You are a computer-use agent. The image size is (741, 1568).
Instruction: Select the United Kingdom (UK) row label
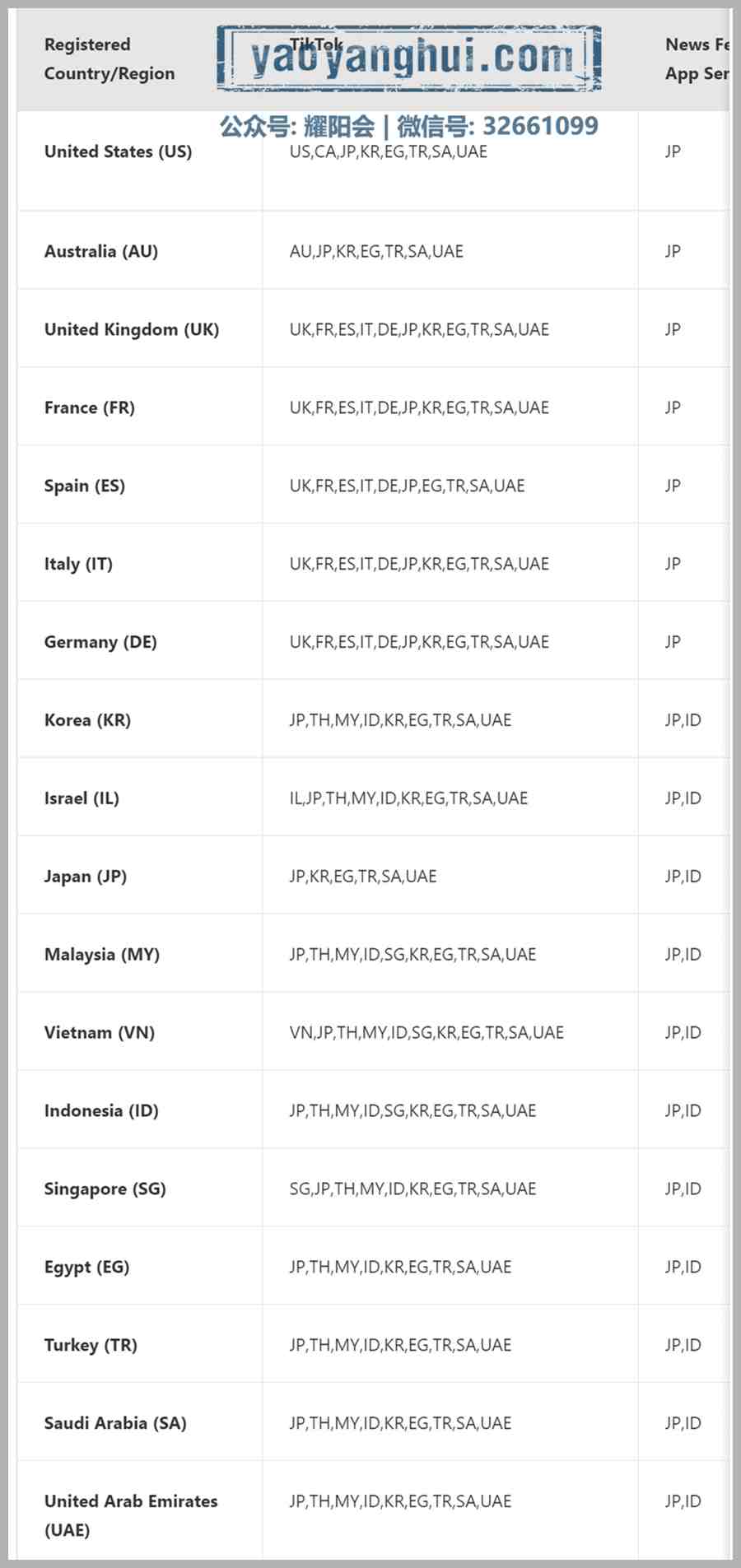132,329
